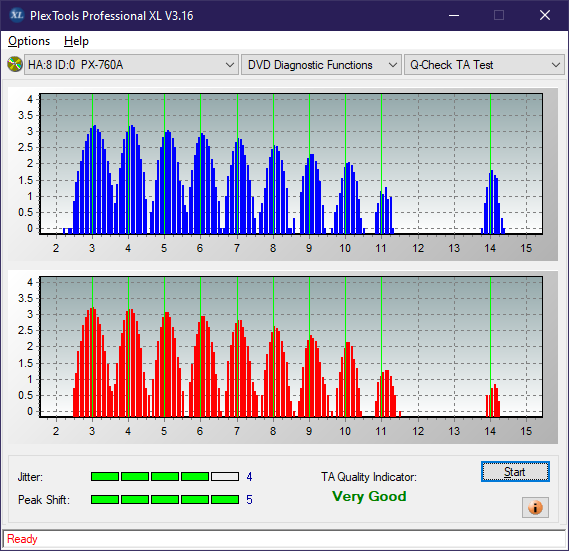Screen dimensions: 569x551
Task: Click the Peak Shift level bar indicator
Action: (x=165, y=499)
